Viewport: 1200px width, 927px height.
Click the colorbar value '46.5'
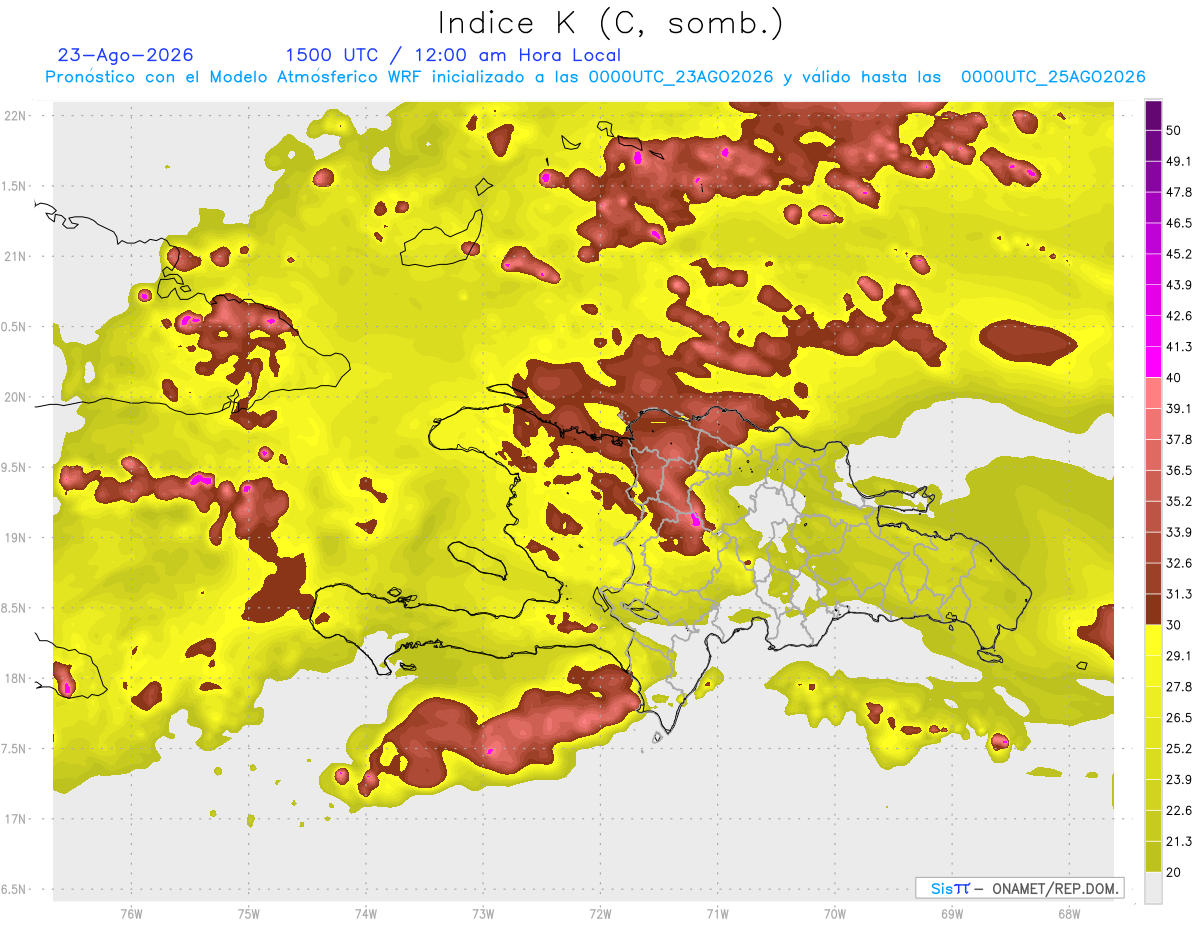1178,223
